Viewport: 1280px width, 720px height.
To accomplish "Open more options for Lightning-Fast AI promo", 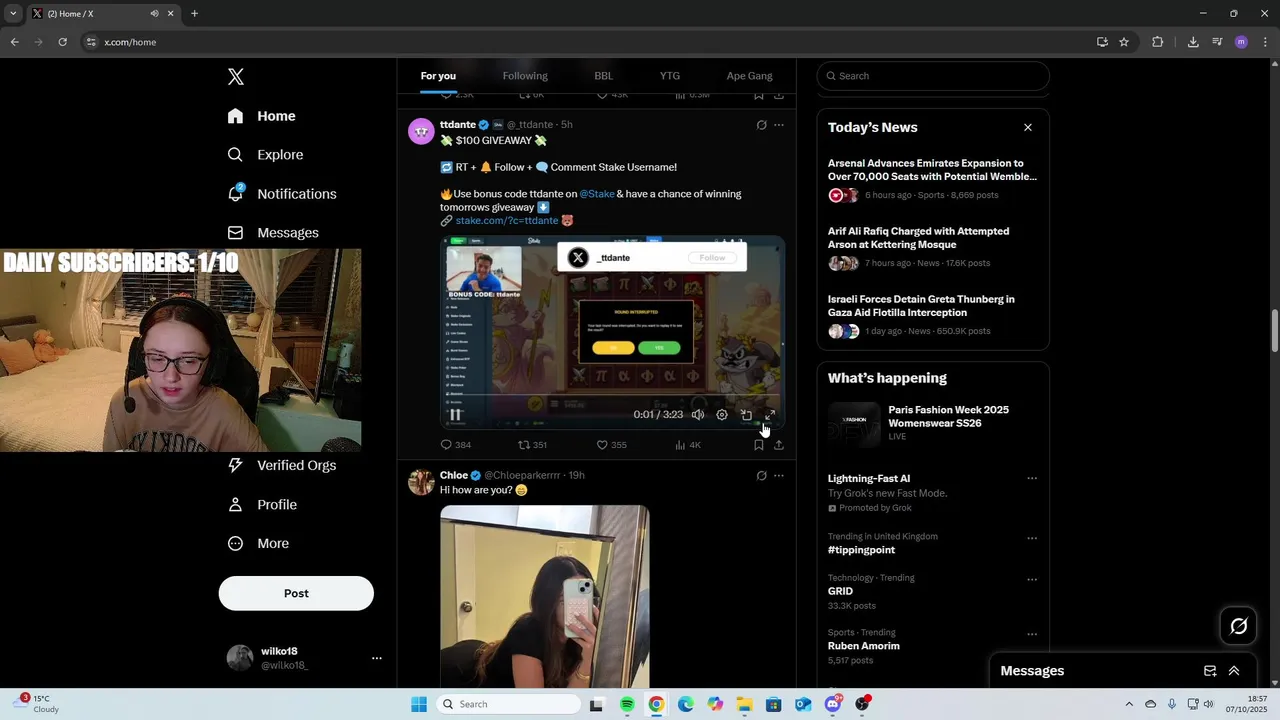I will click(x=1032, y=478).
